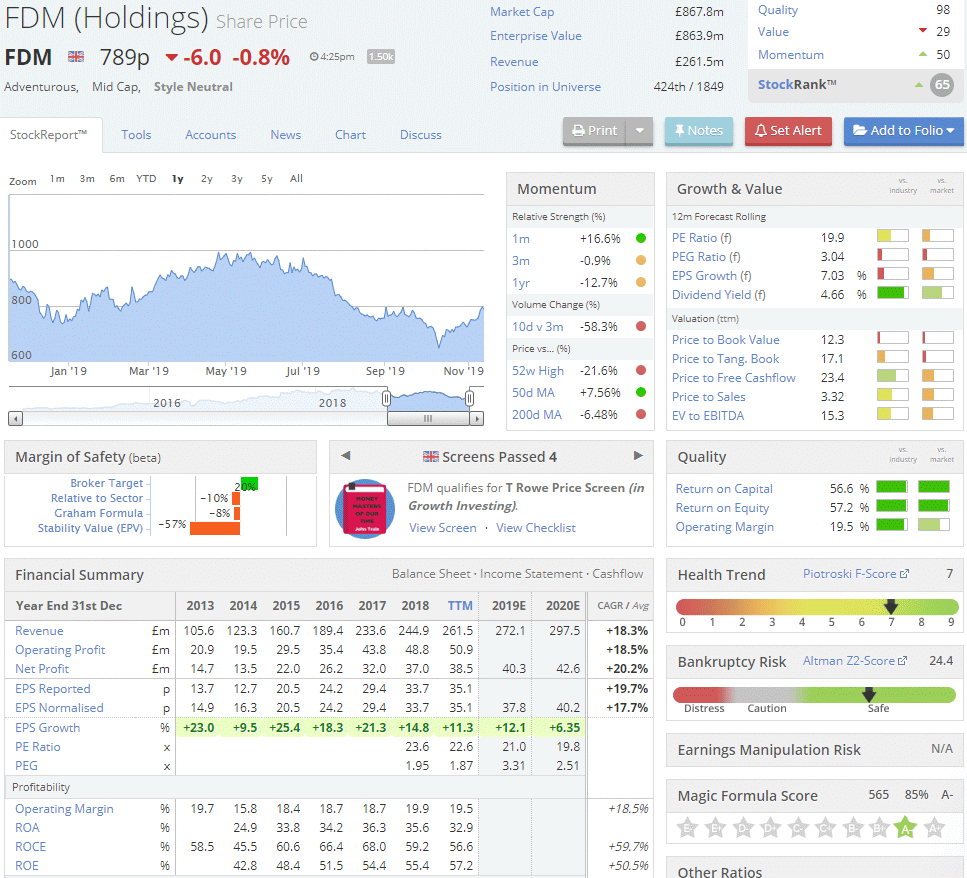Open the Chart tab
The width and height of the screenshot is (967, 878).
[x=350, y=134]
